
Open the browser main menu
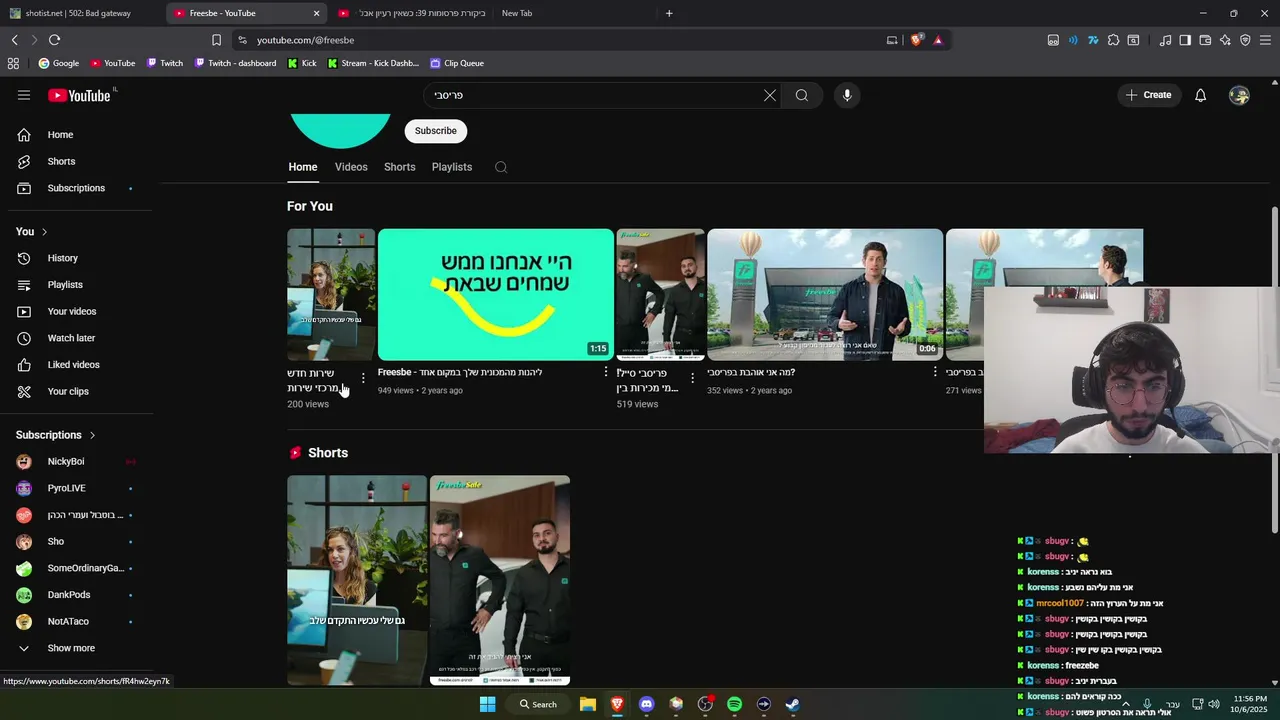coord(1265,40)
